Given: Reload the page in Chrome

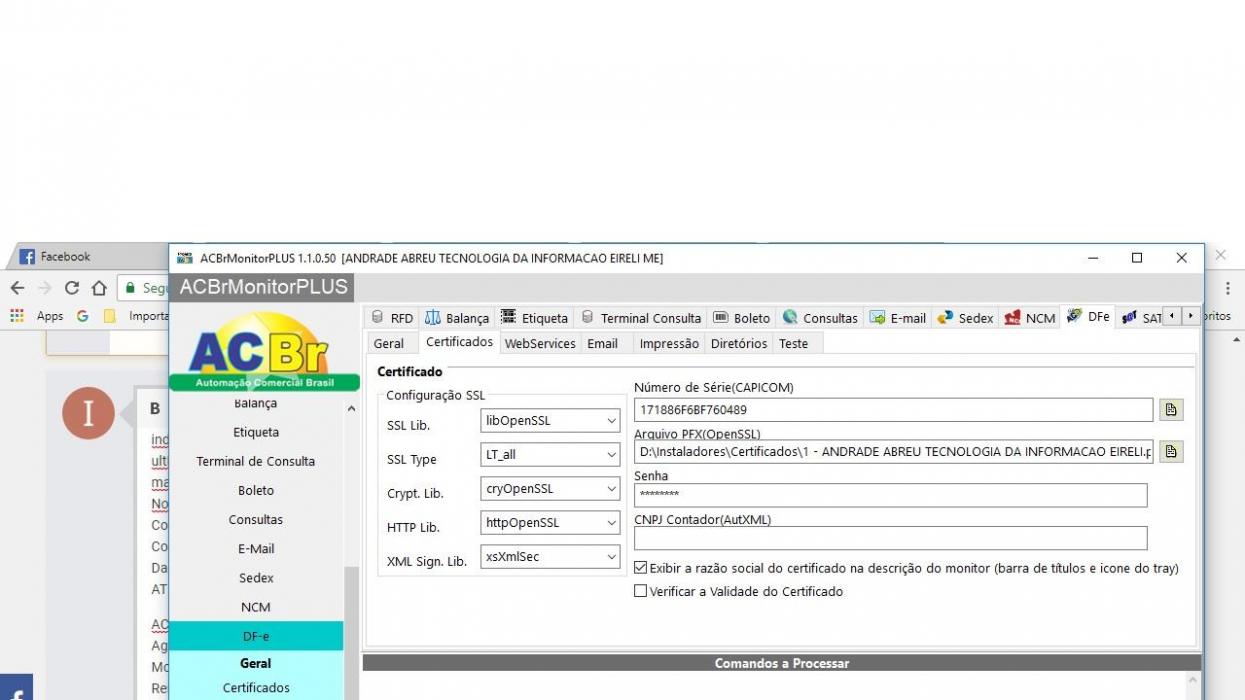Looking at the screenshot, I should pyautogui.click(x=72, y=288).
